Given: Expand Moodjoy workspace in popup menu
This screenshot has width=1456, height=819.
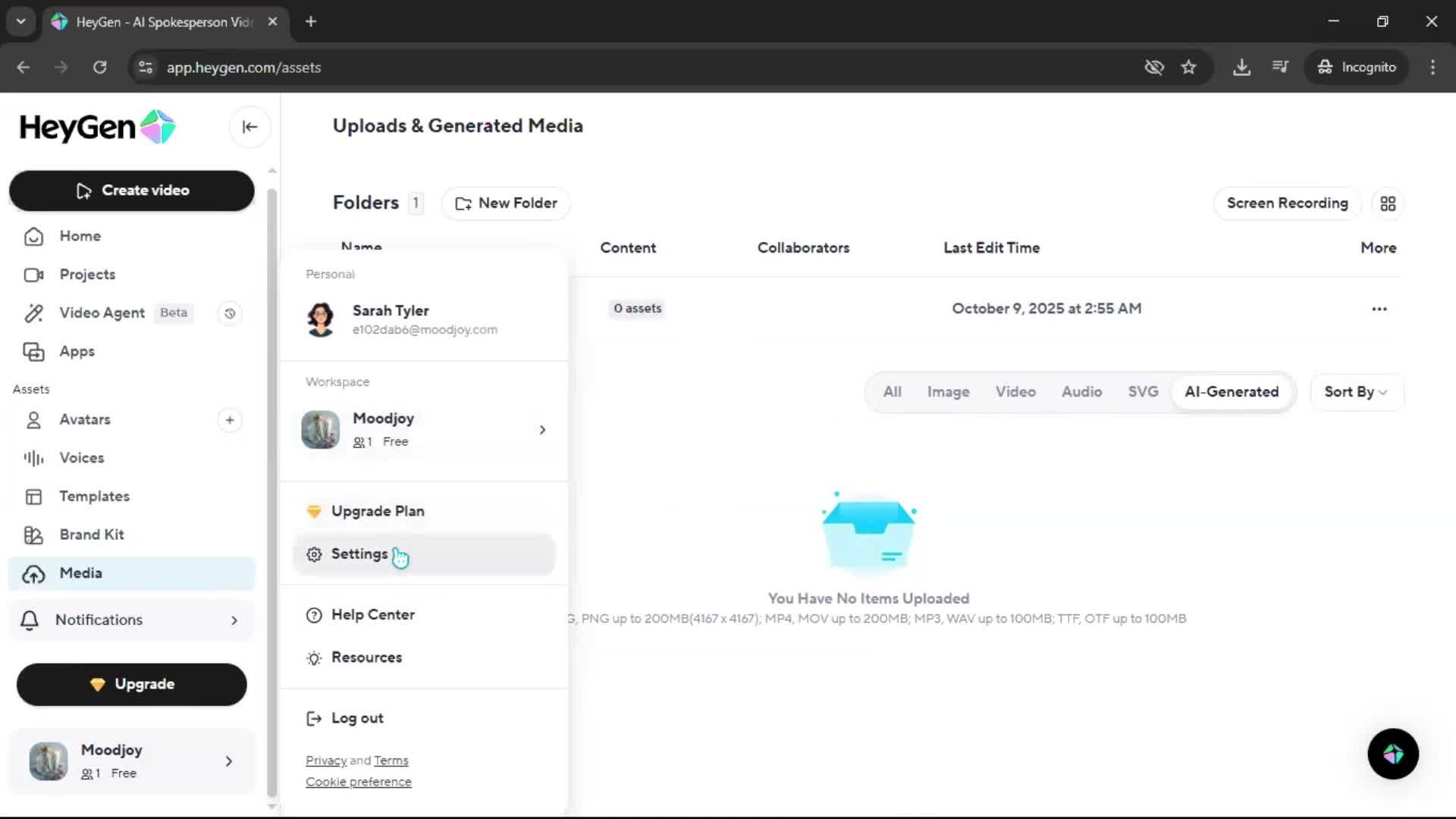Looking at the screenshot, I should pos(541,430).
